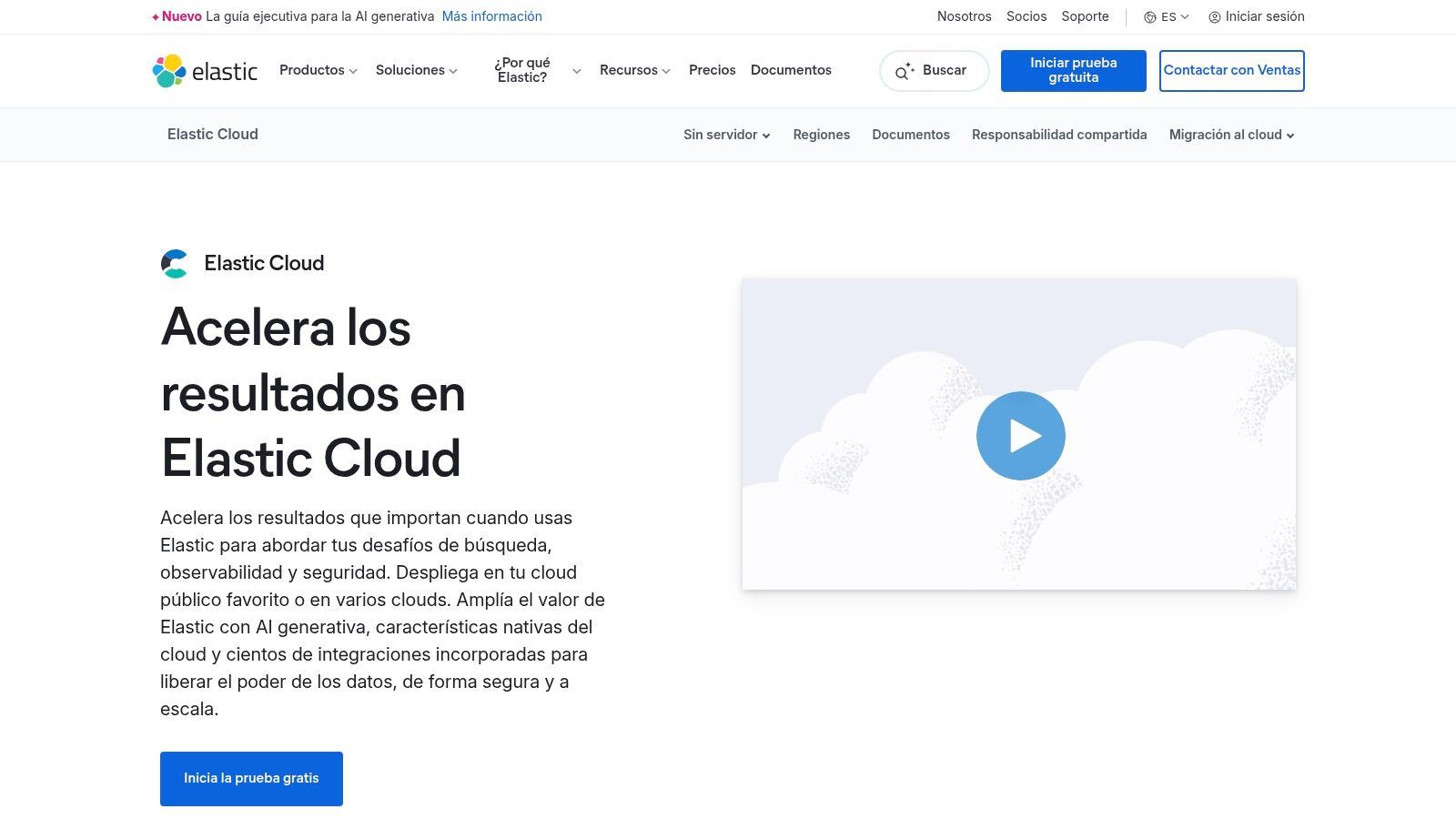Click Iniciar prueba gratuita button
Screen dimensions: 1456x819
pyautogui.click(x=1074, y=71)
